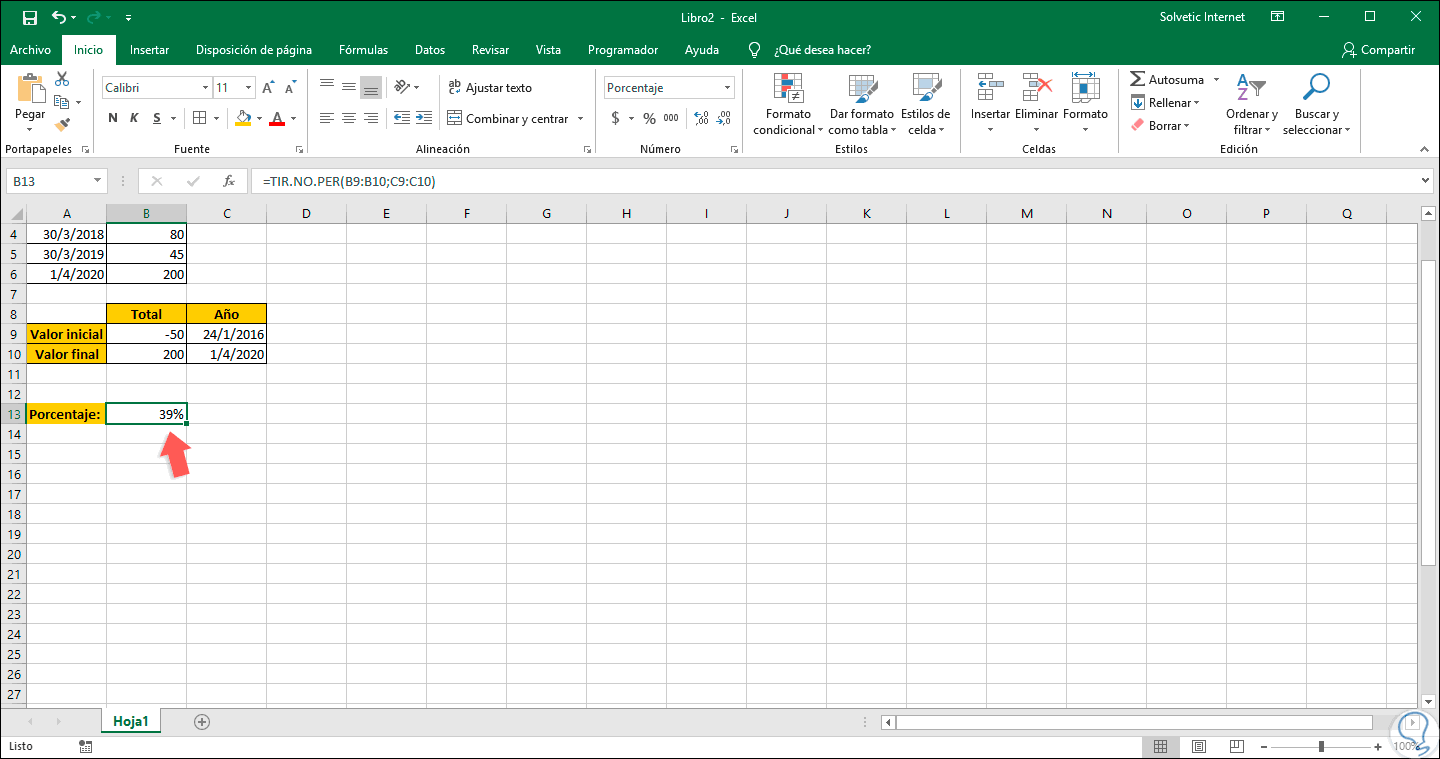
Task: Click the Insert function fx icon
Action: tap(229, 181)
